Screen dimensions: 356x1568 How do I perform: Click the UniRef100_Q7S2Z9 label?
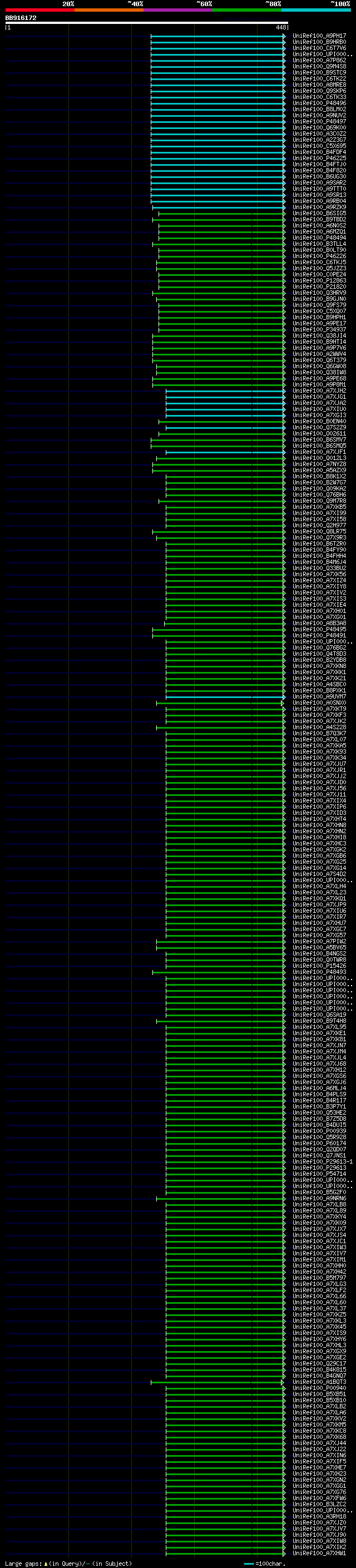click(319, 427)
